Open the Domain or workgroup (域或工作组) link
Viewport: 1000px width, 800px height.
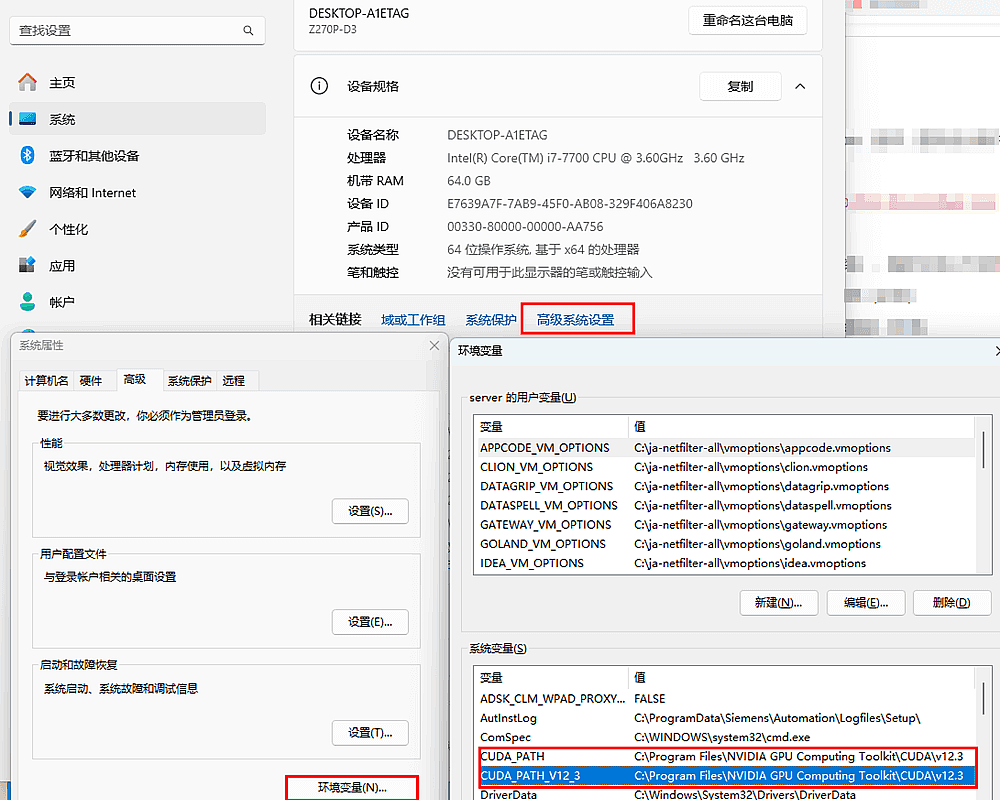[x=413, y=320]
